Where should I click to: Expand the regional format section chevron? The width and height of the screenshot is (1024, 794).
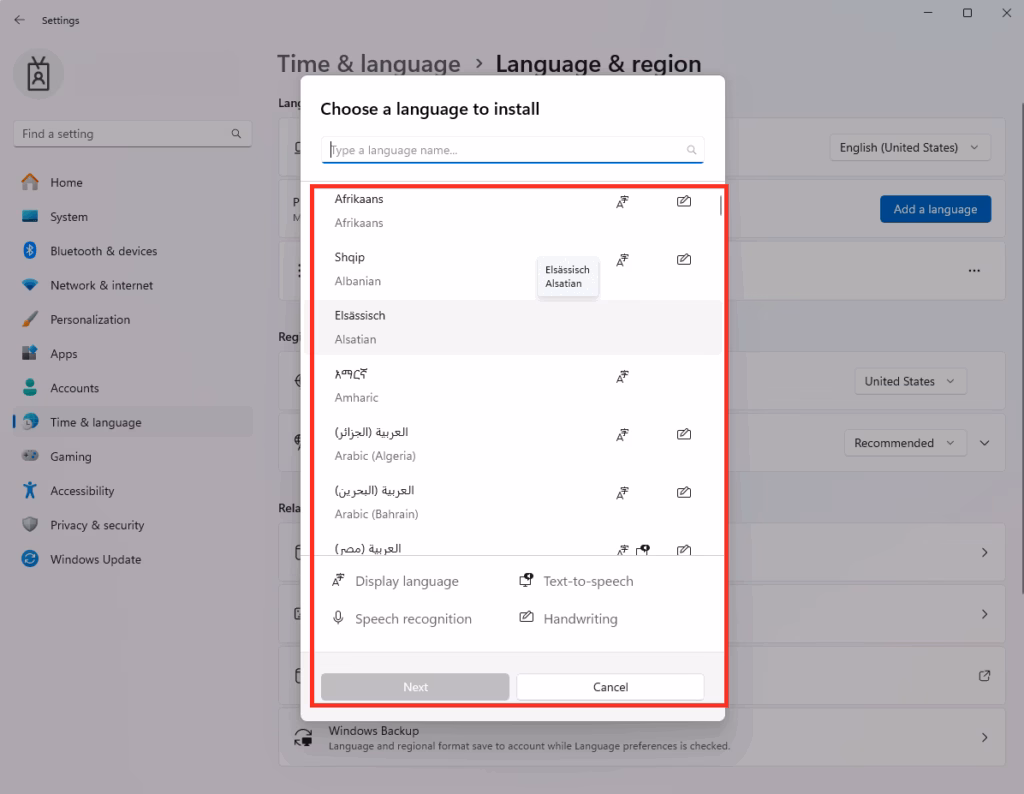[x=984, y=443]
